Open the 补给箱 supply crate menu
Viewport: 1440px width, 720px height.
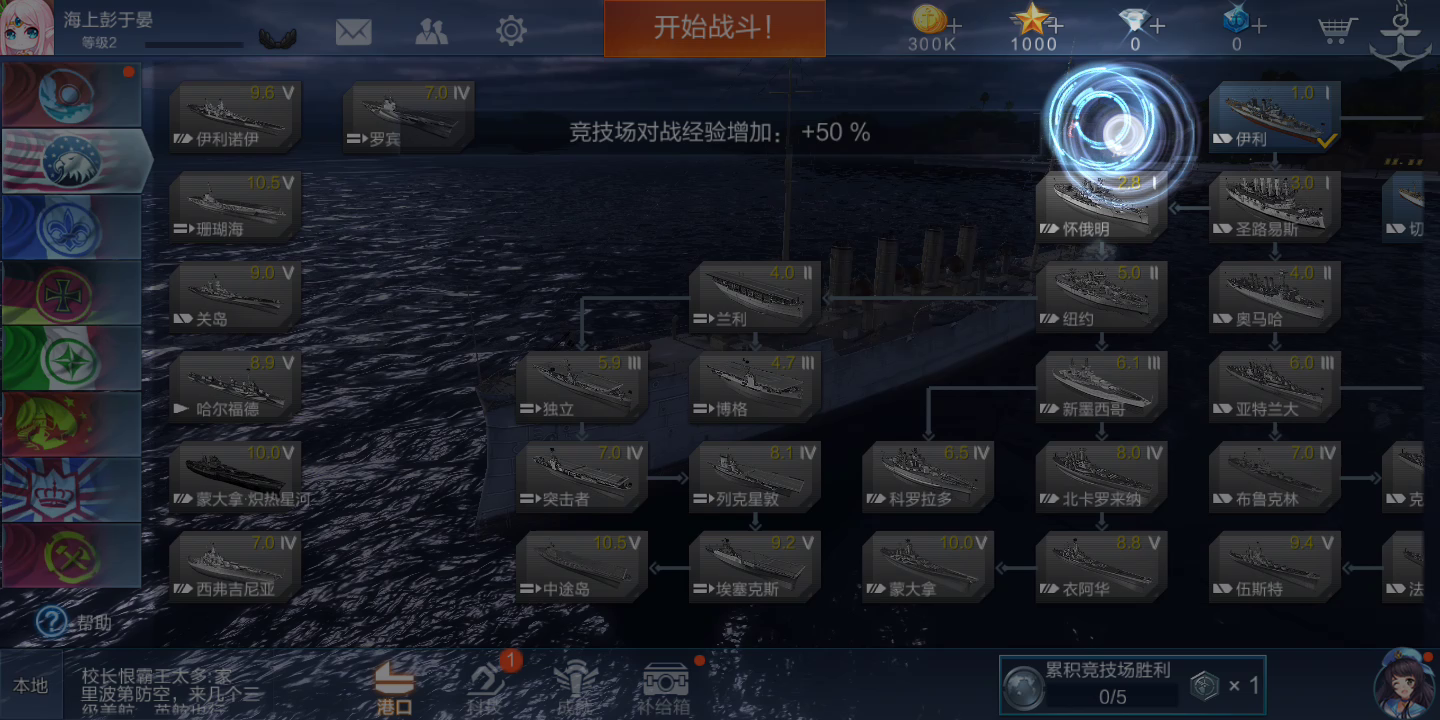pyautogui.click(x=665, y=688)
